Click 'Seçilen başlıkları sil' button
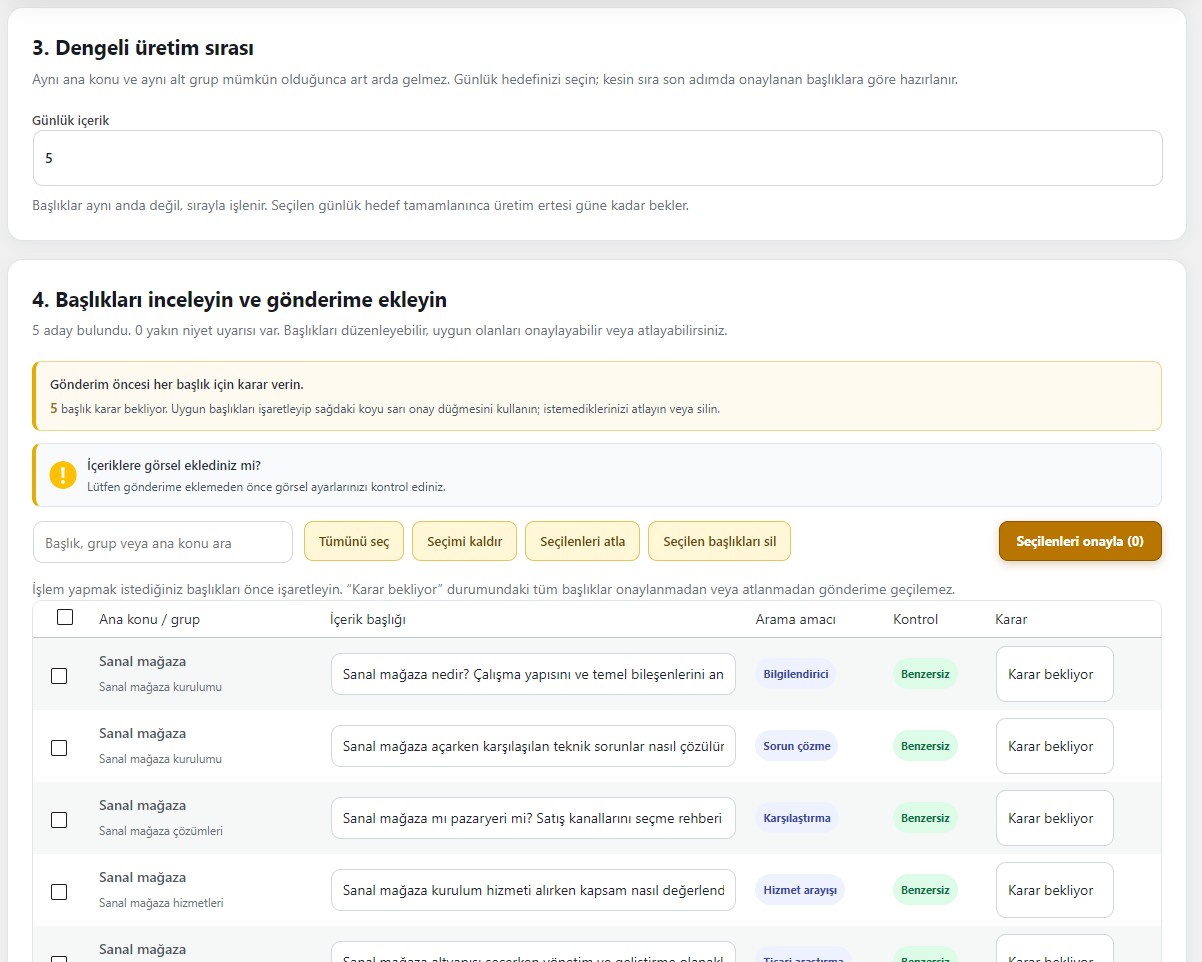This screenshot has height=962, width=1202. pyautogui.click(x=719, y=542)
